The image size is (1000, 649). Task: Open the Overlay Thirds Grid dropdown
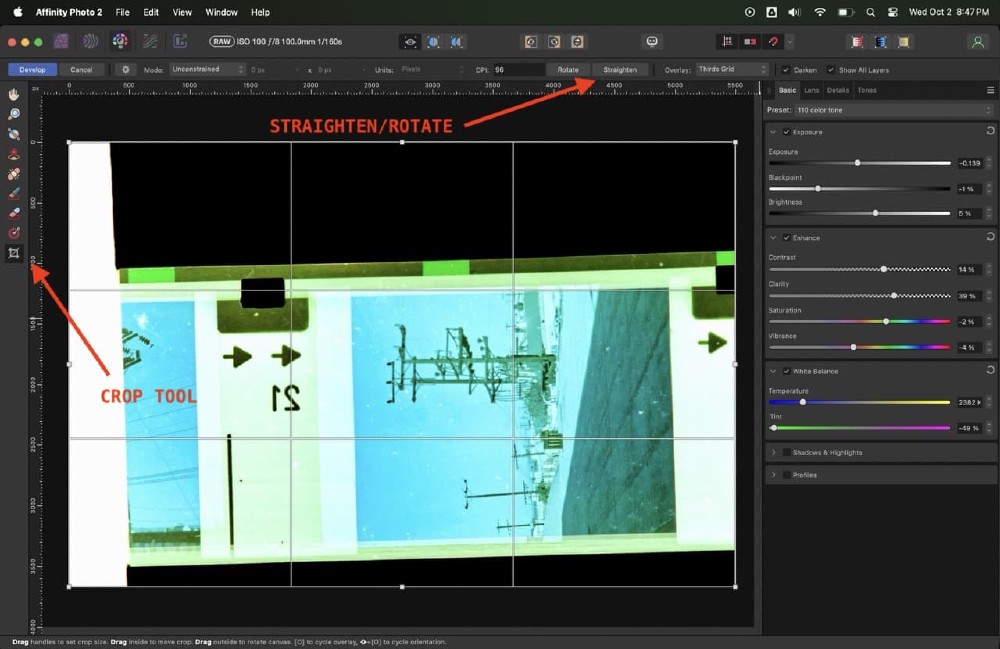coord(732,69)
